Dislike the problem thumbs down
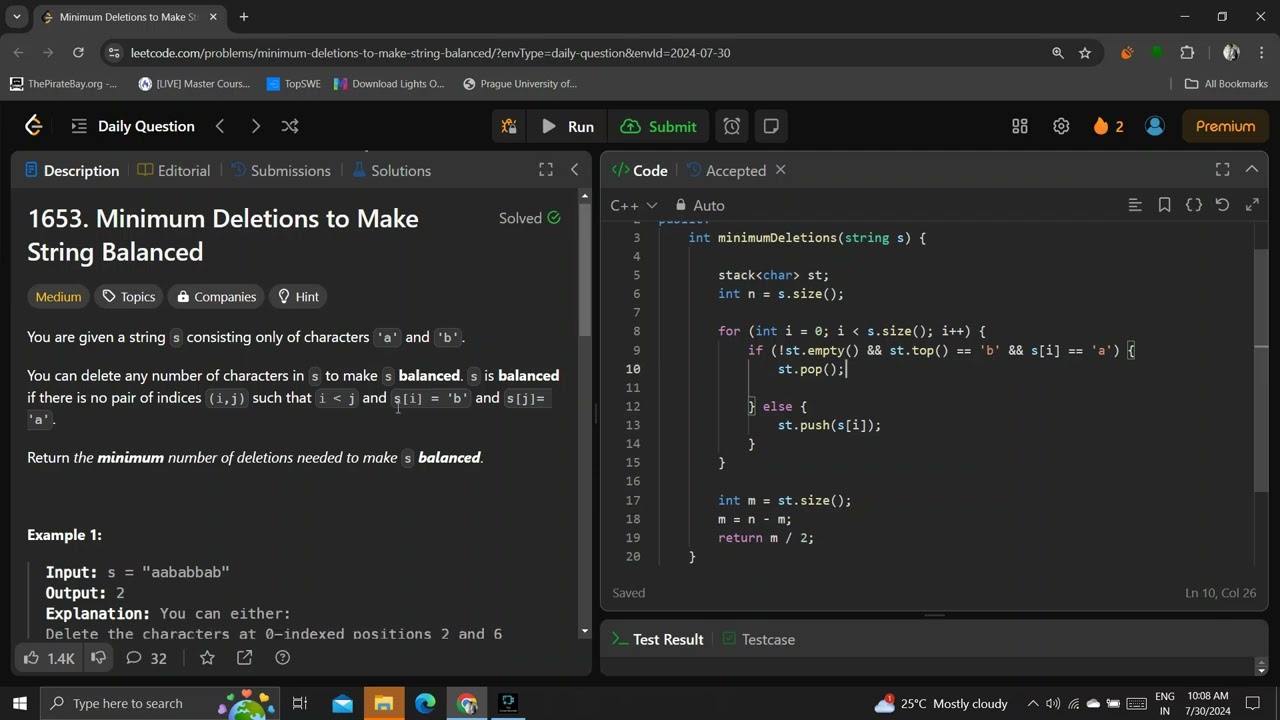 [98, 658]
